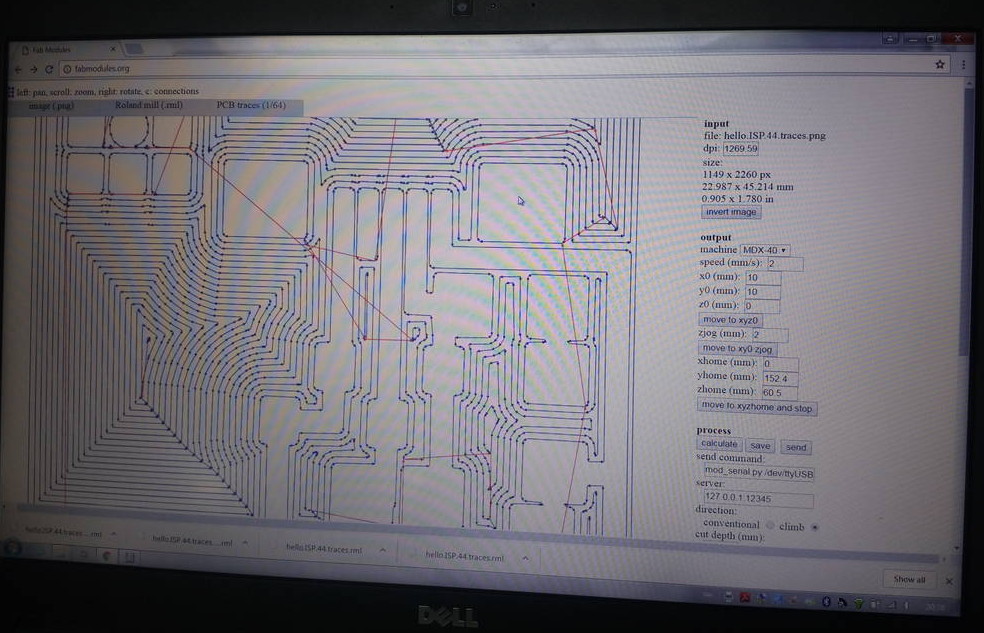The image size is (984, 633).
Task: Bookmark this page with the star
Action: pos(939,64)
